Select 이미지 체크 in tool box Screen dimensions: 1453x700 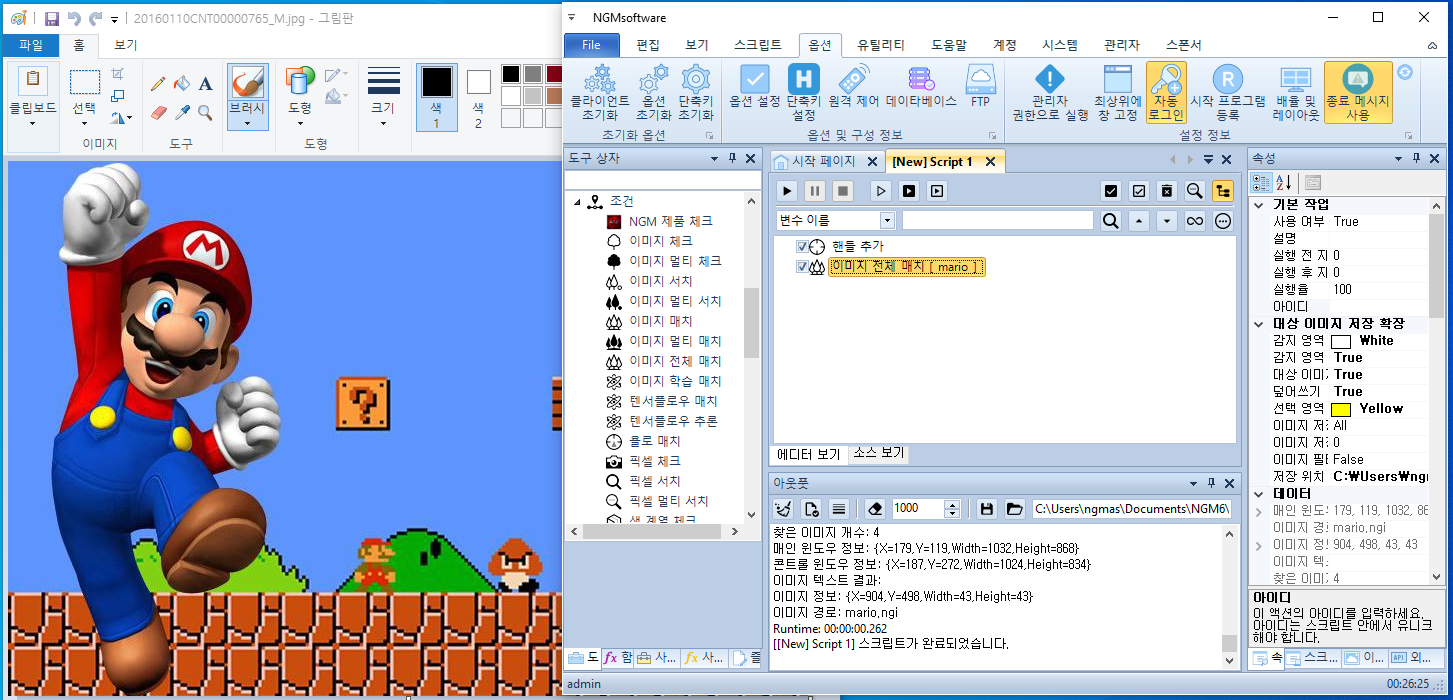660,241
